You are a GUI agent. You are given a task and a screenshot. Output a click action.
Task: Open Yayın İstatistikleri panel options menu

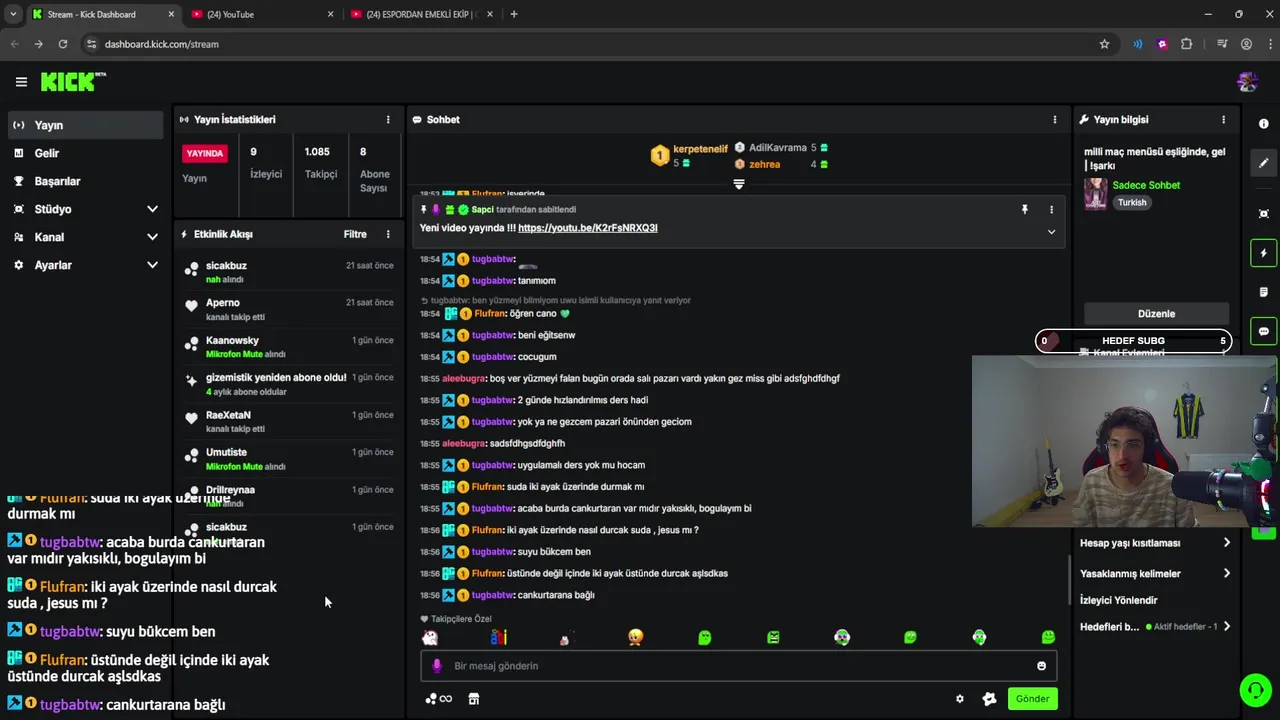point(388,120)
